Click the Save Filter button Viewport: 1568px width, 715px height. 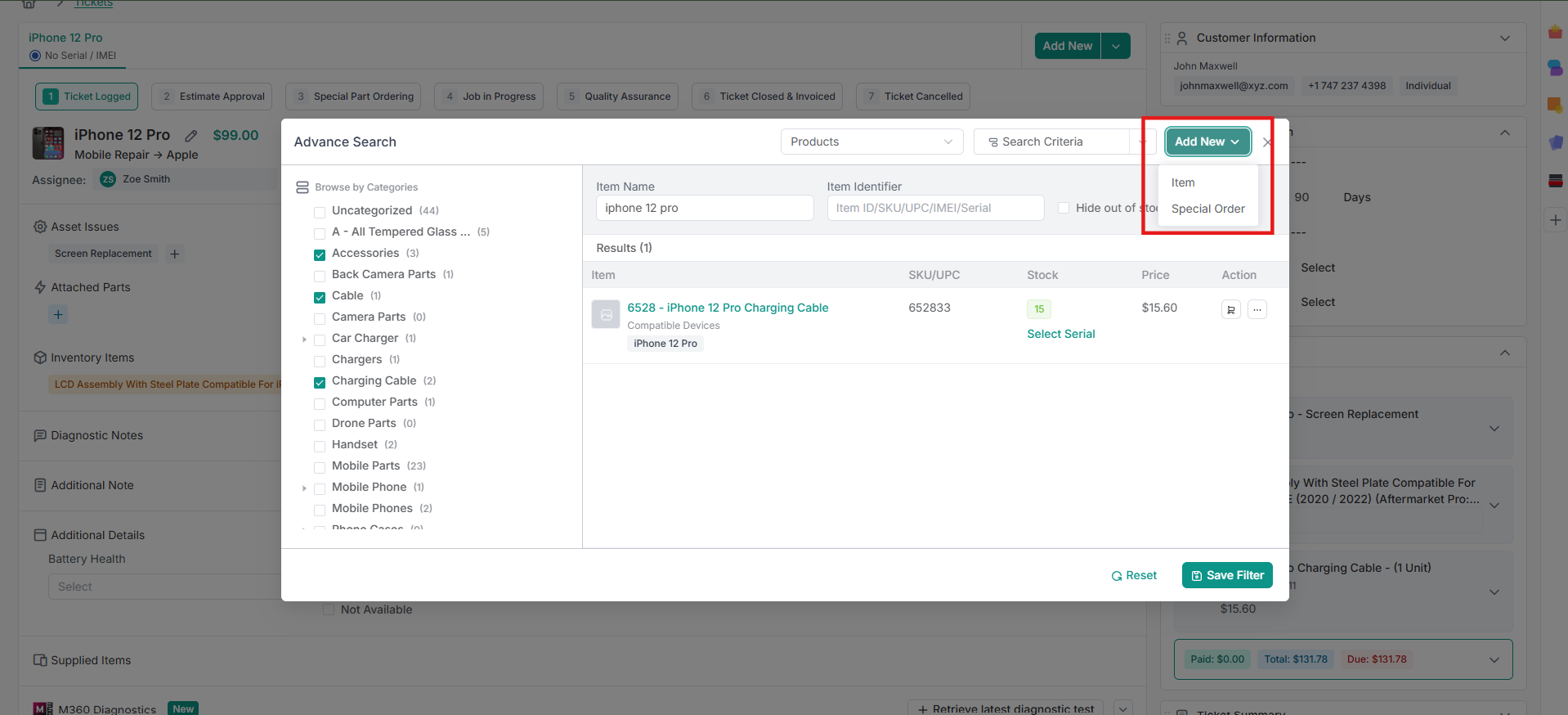click(x=1227, y=575)
